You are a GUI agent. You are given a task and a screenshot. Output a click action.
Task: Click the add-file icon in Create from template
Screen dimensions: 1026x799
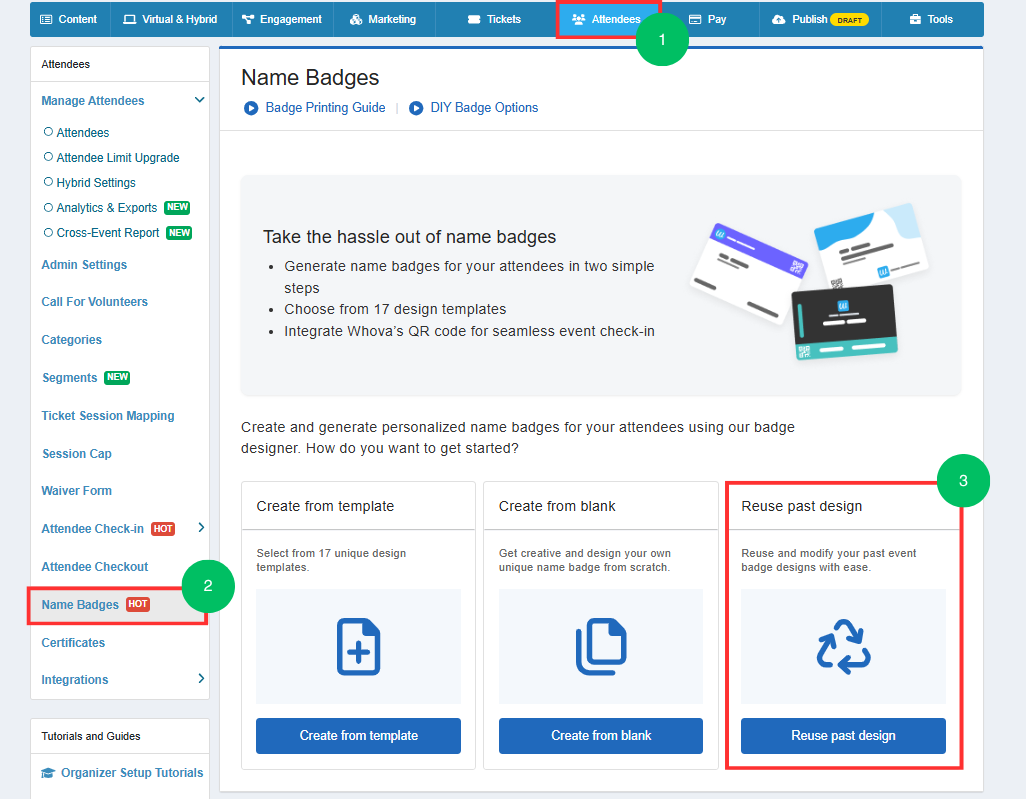[x=359, y=647]
